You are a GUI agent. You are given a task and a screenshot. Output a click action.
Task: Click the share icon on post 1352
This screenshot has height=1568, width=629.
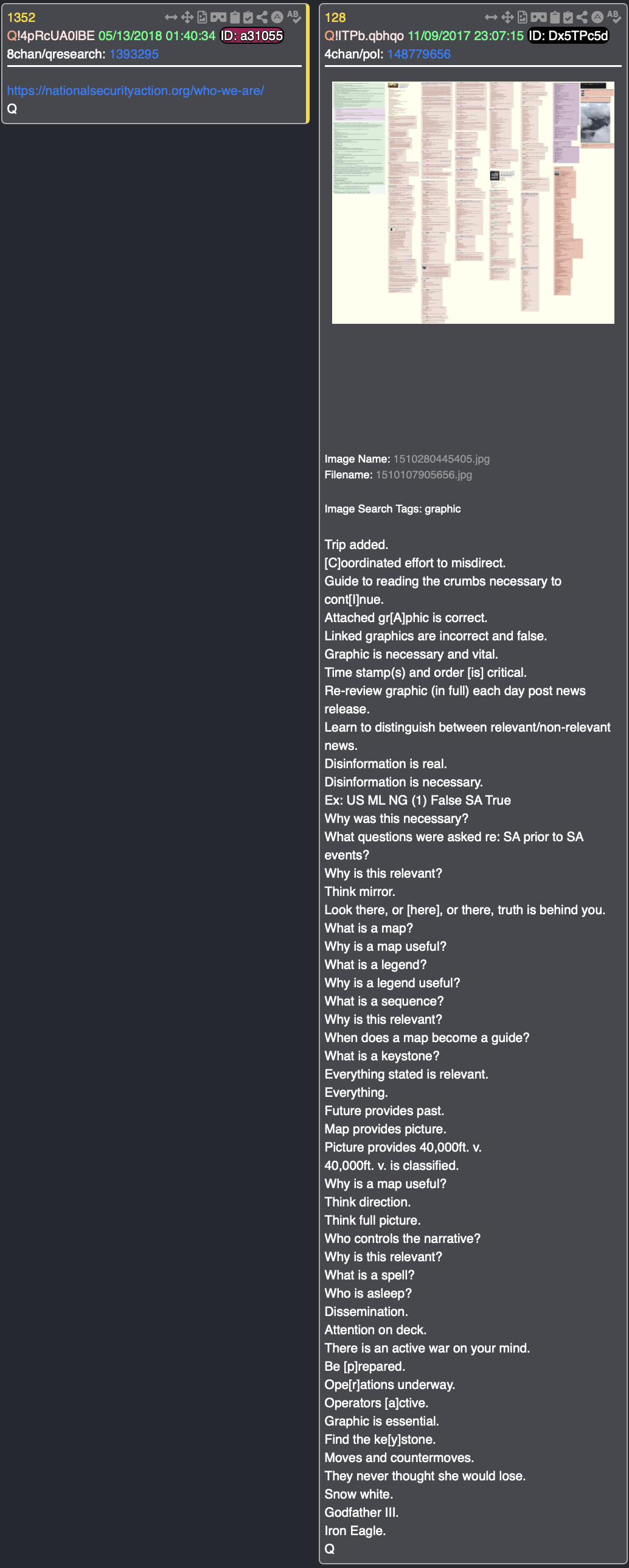262,17
